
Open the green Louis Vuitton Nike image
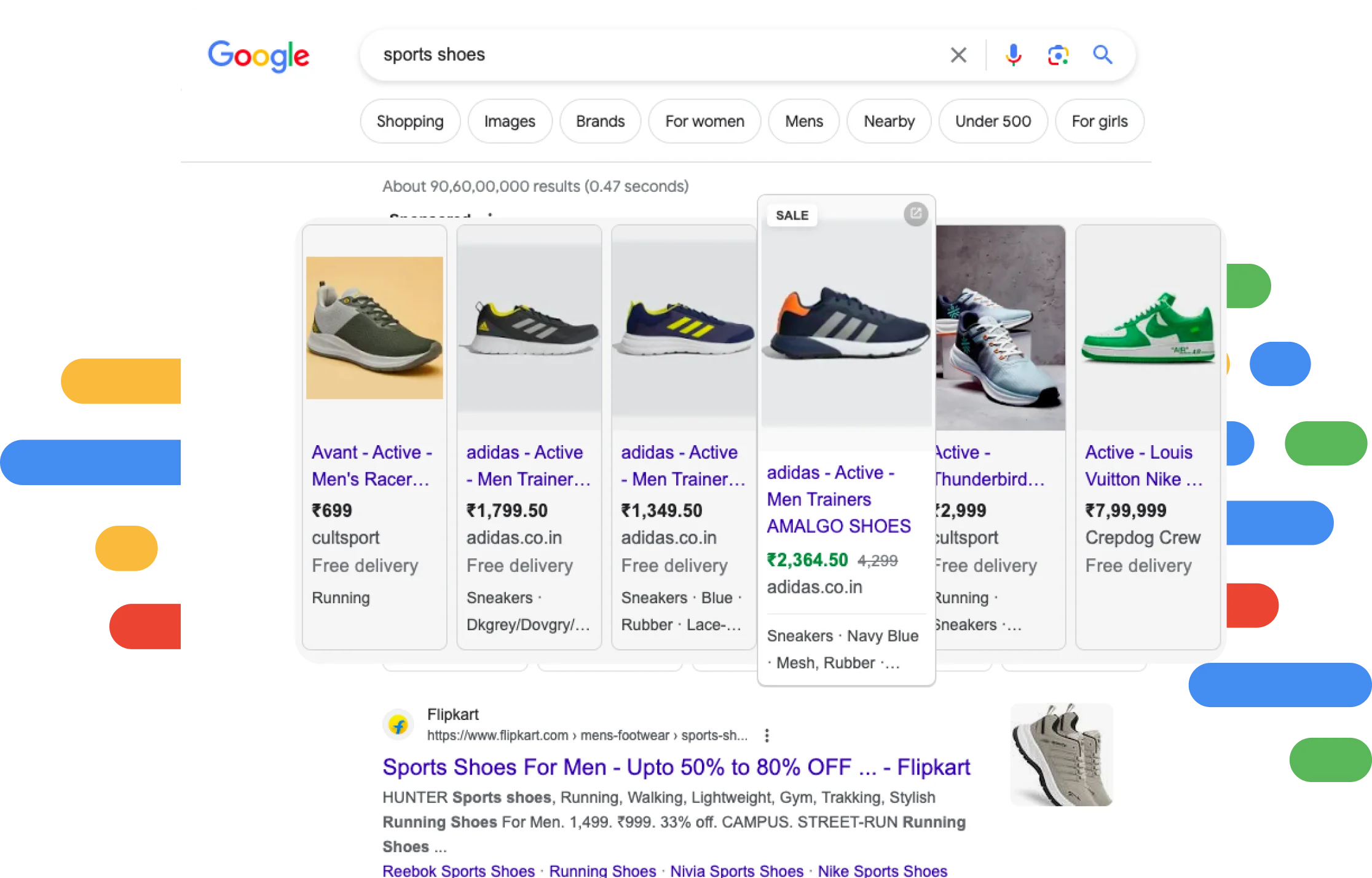(1148, 328)
